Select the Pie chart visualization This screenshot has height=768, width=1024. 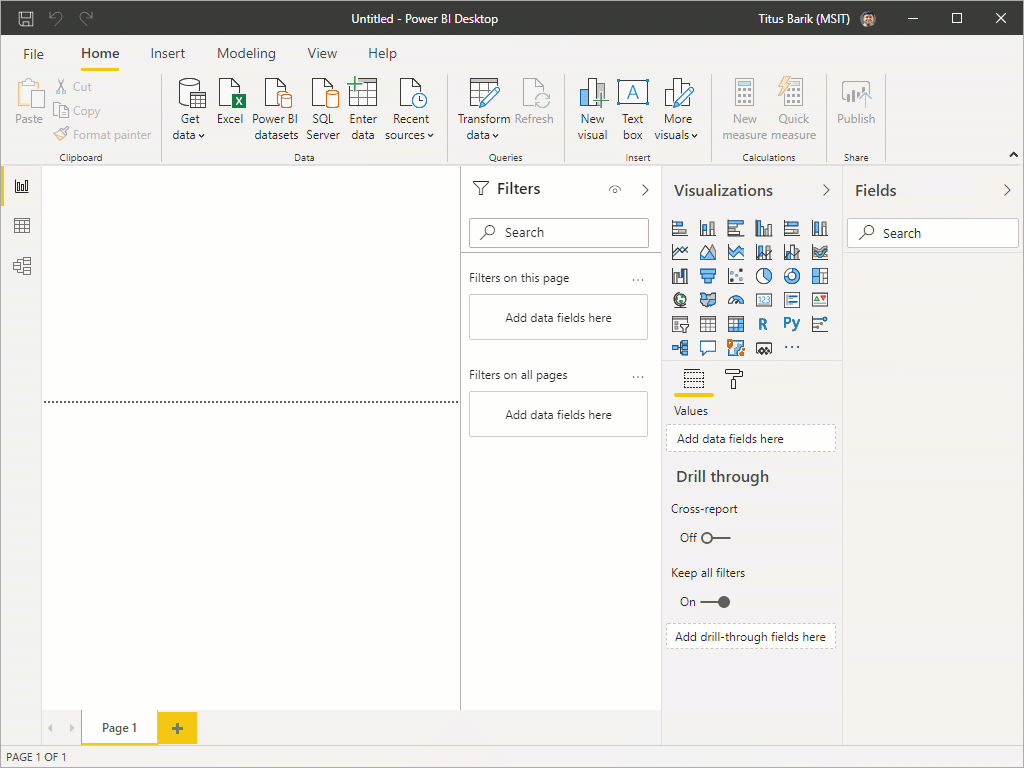pyautogui.click(x=764, y=275)
